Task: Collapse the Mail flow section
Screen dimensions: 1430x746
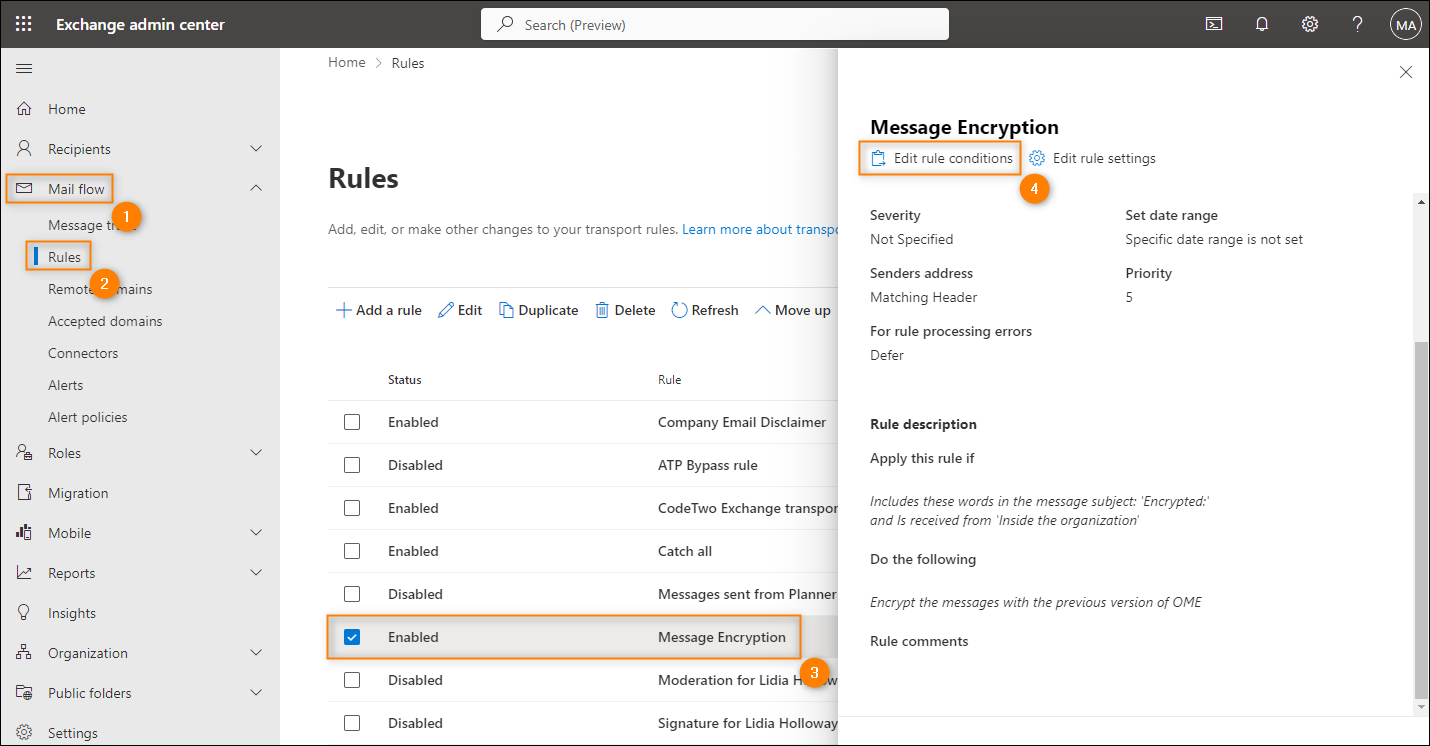Action: (x=255, y=188)
